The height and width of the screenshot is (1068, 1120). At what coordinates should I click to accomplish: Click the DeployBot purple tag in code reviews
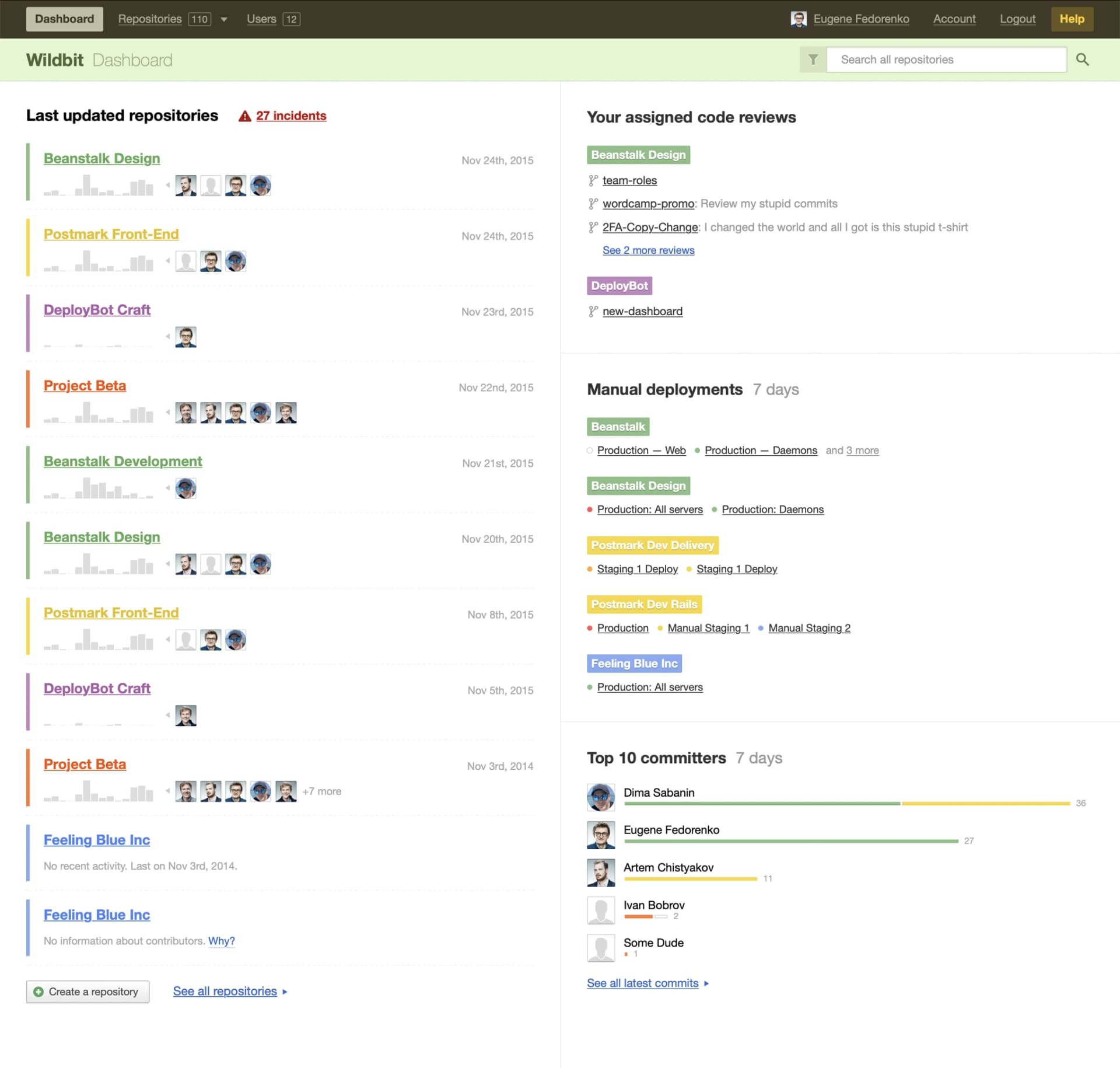click(619, 286)
